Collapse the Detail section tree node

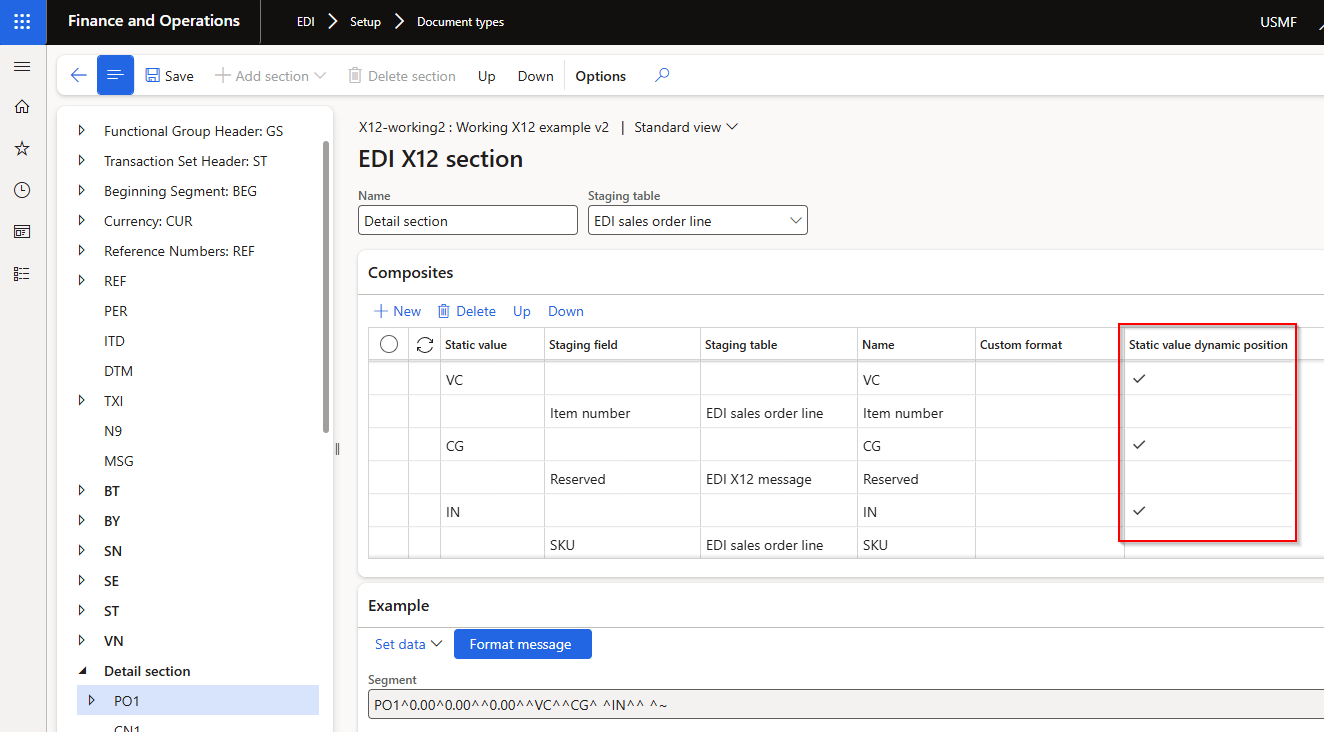81,671
